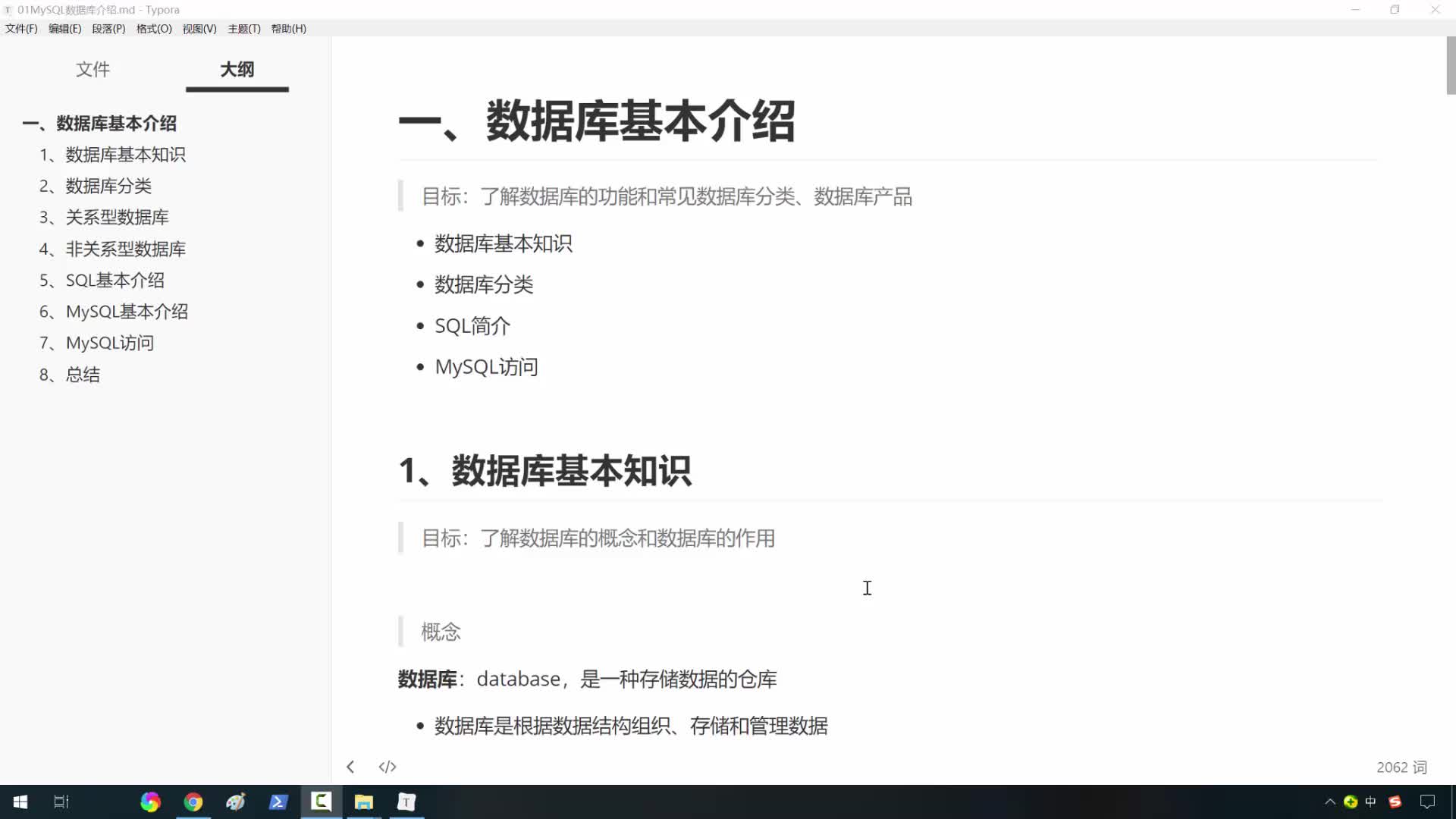Toggle source code mode icon
This screenshot has height=819, width=1456.
(x=388, y=767)
